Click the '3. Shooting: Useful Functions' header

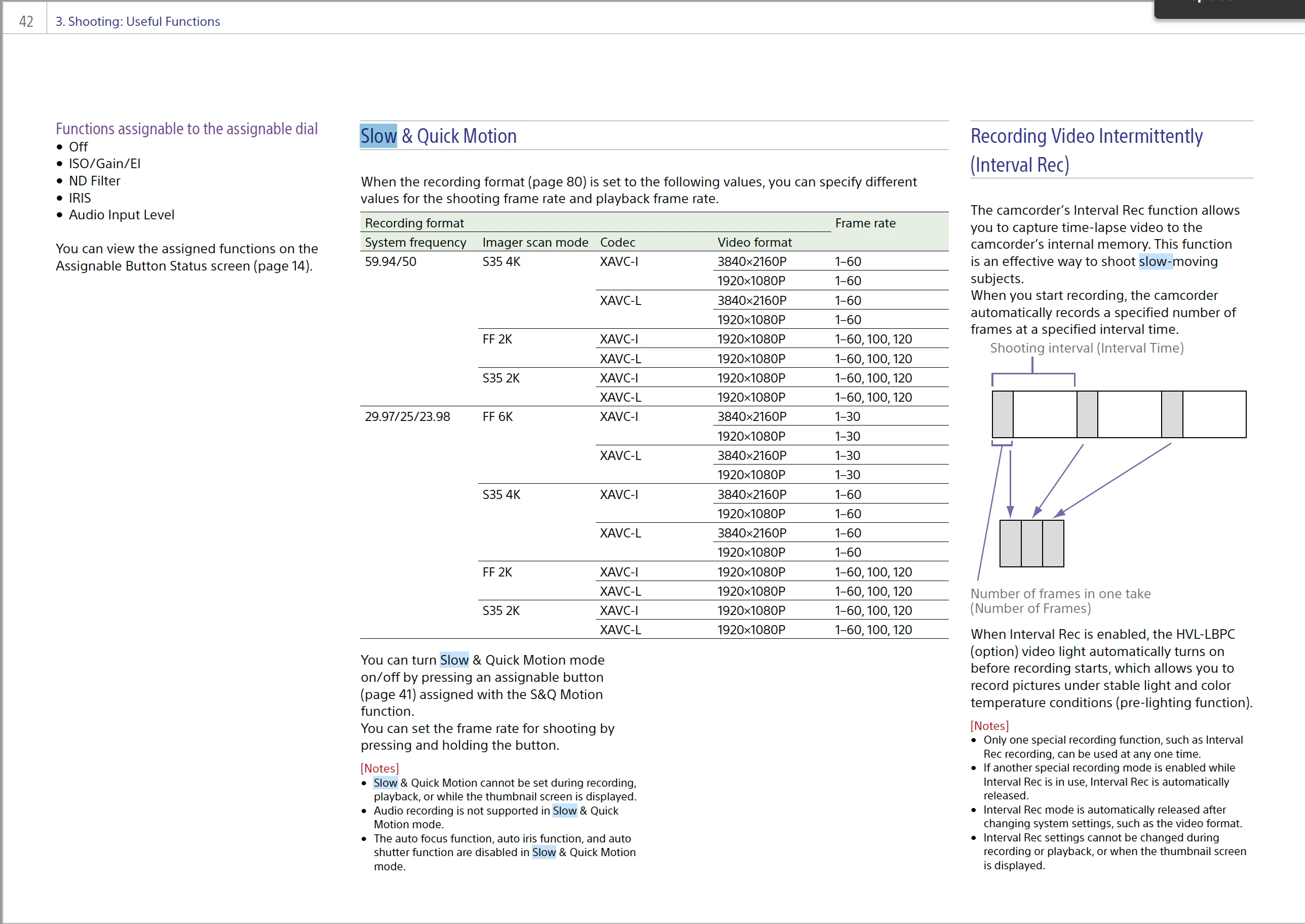138,22
